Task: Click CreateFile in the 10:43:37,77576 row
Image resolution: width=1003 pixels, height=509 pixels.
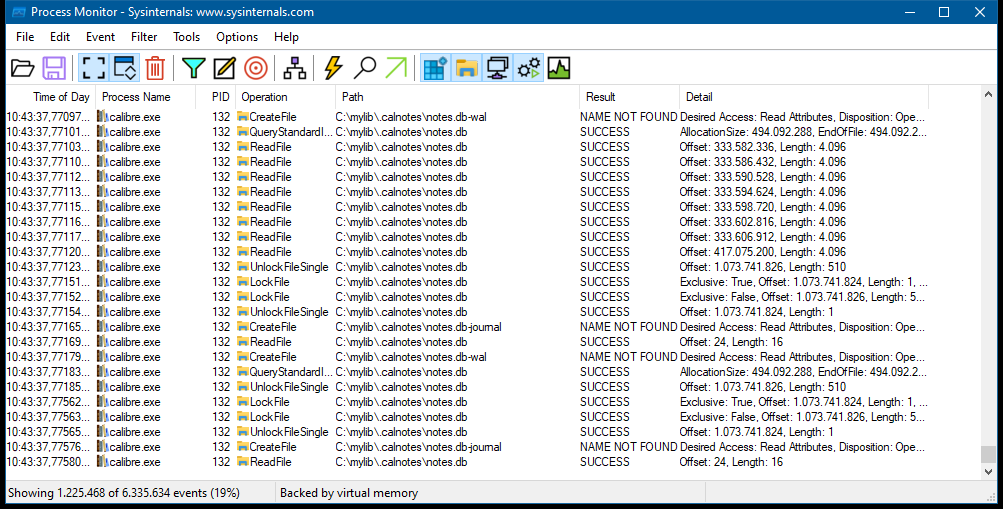Action: click(272, 447)
